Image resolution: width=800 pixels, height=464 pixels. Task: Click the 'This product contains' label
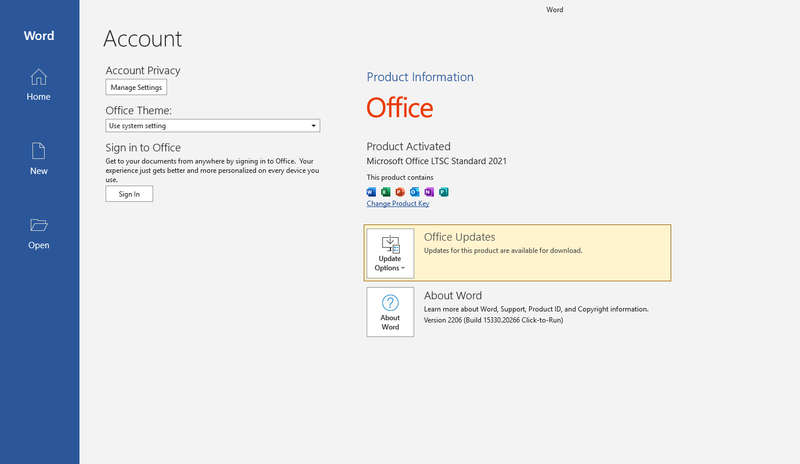coord(400,177)
